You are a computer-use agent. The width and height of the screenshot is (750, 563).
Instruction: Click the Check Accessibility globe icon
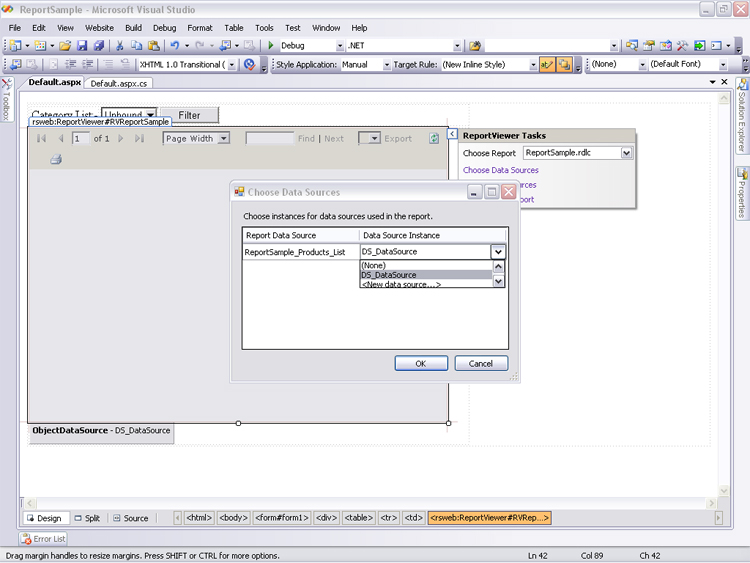249,64
